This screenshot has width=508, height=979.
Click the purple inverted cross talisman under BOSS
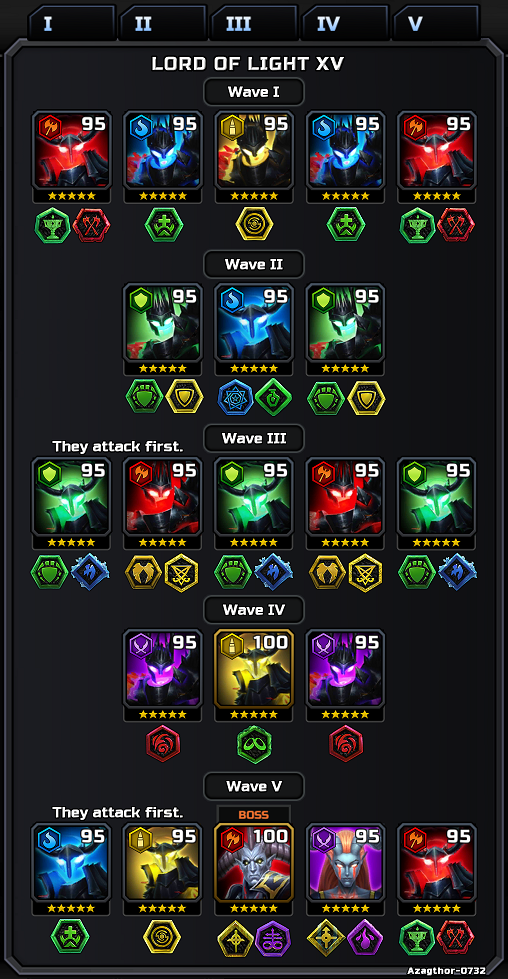tap(273, 937)
